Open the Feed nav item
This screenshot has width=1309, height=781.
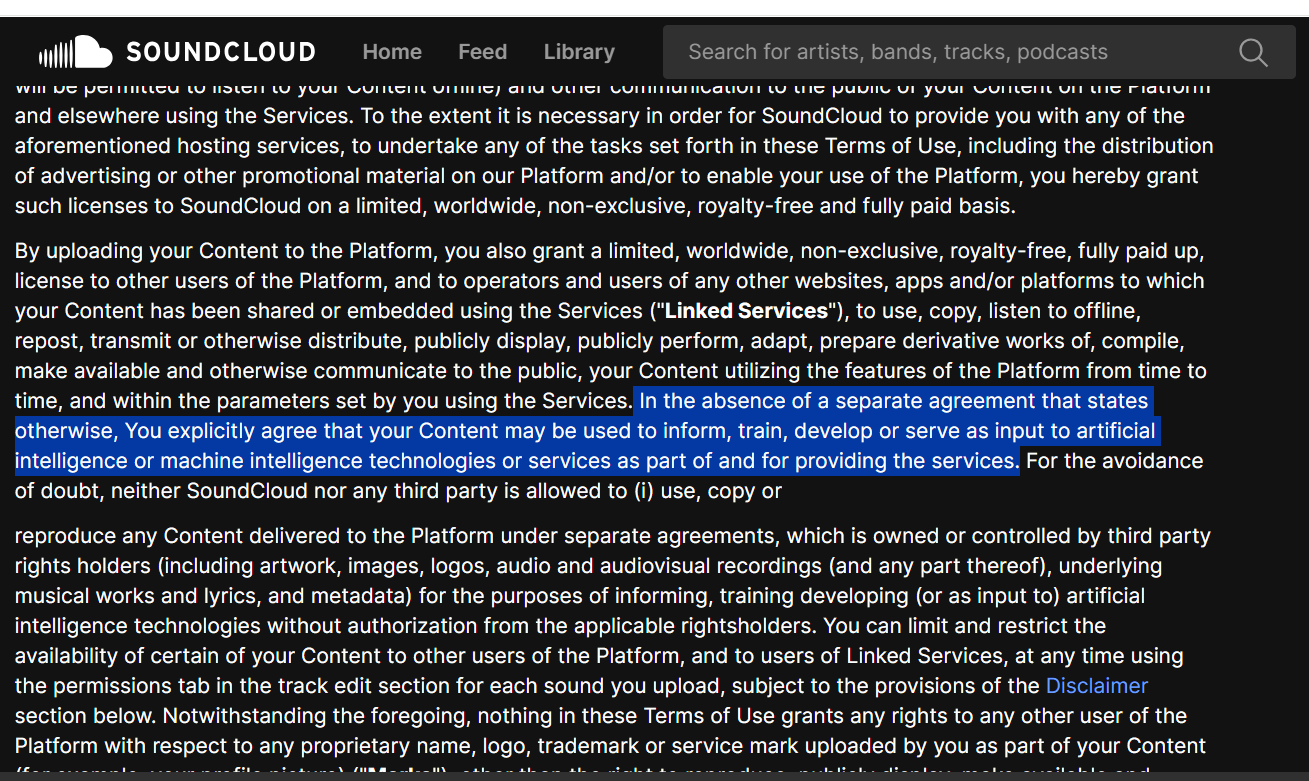coord(483,52)
